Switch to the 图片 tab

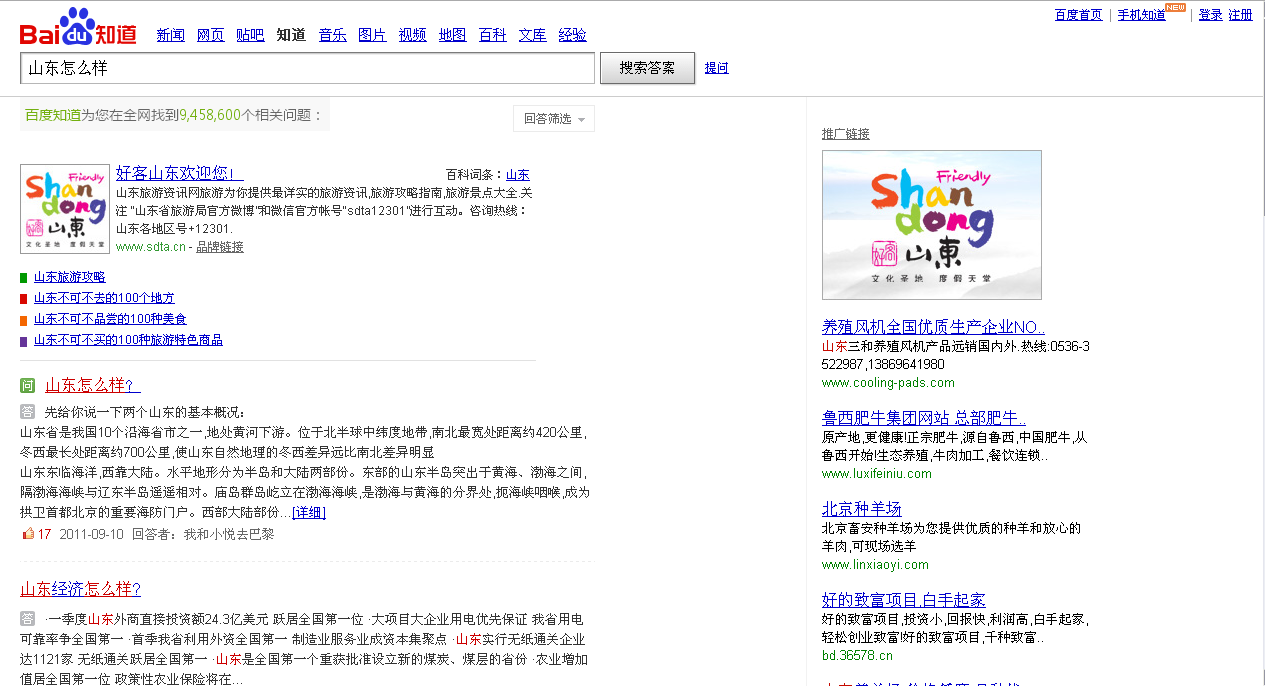click(x=372, y=35)
